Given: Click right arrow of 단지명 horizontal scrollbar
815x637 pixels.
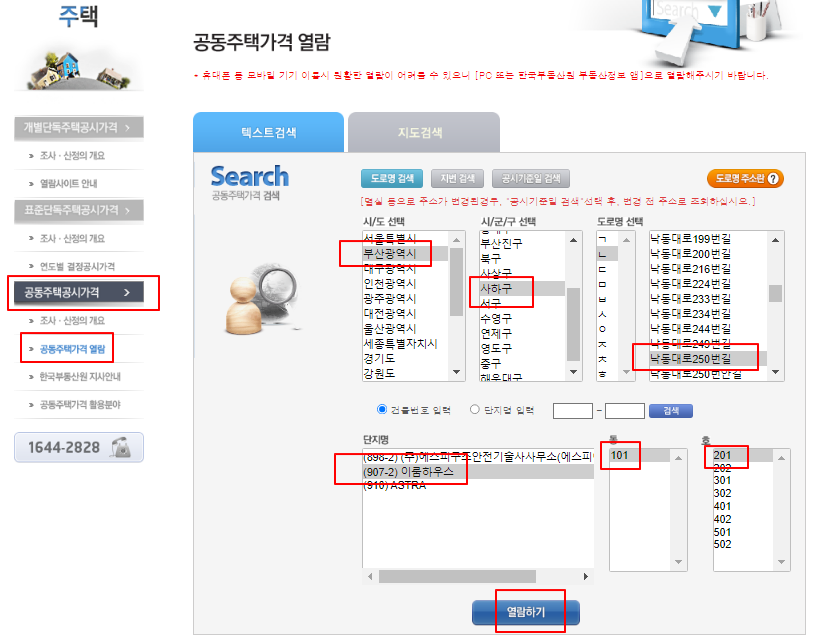Looking at the screenshot, I should click(x=586, y=576).
